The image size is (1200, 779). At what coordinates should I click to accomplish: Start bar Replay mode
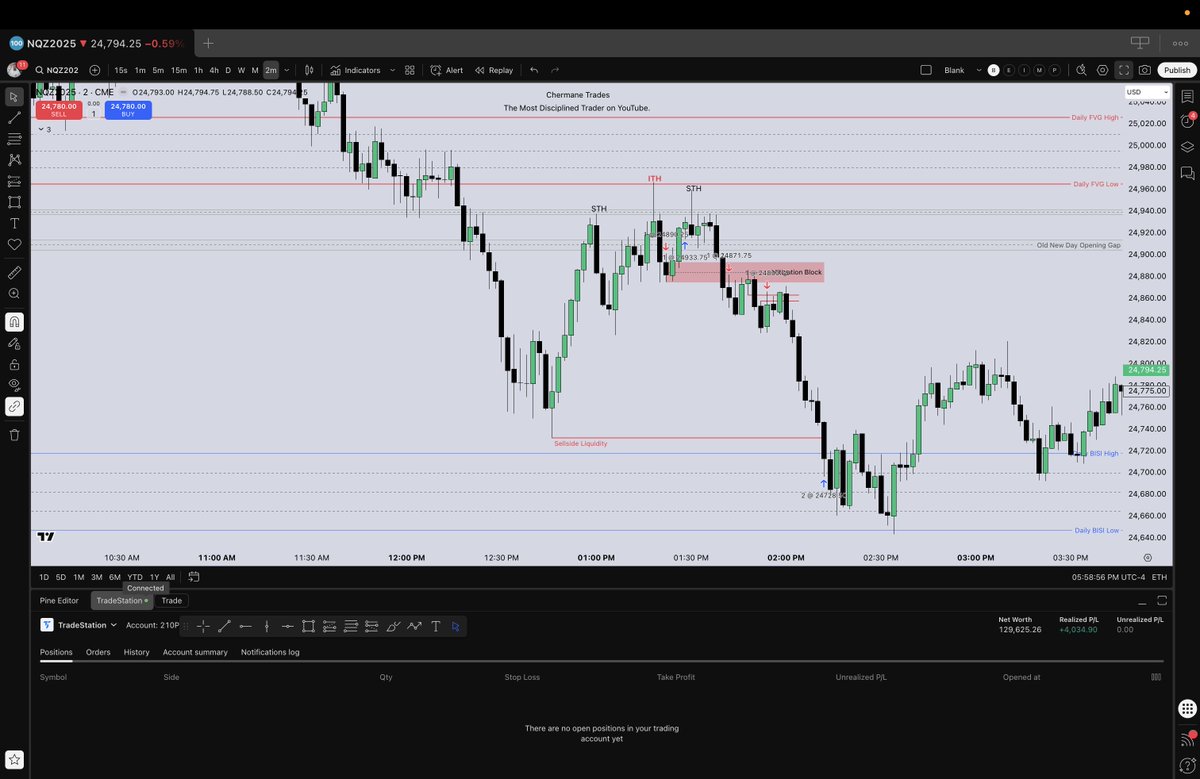[494, 70]
